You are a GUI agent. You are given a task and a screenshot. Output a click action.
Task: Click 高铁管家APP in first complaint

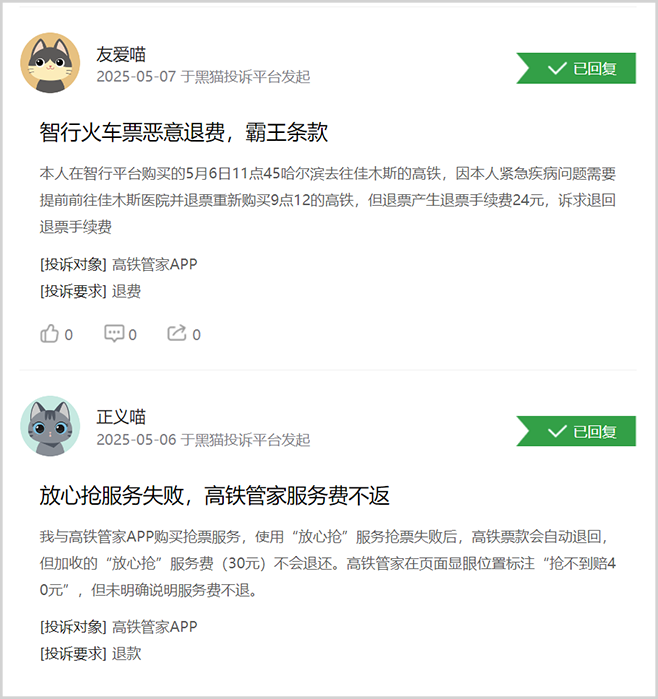[x=155, y=264]
